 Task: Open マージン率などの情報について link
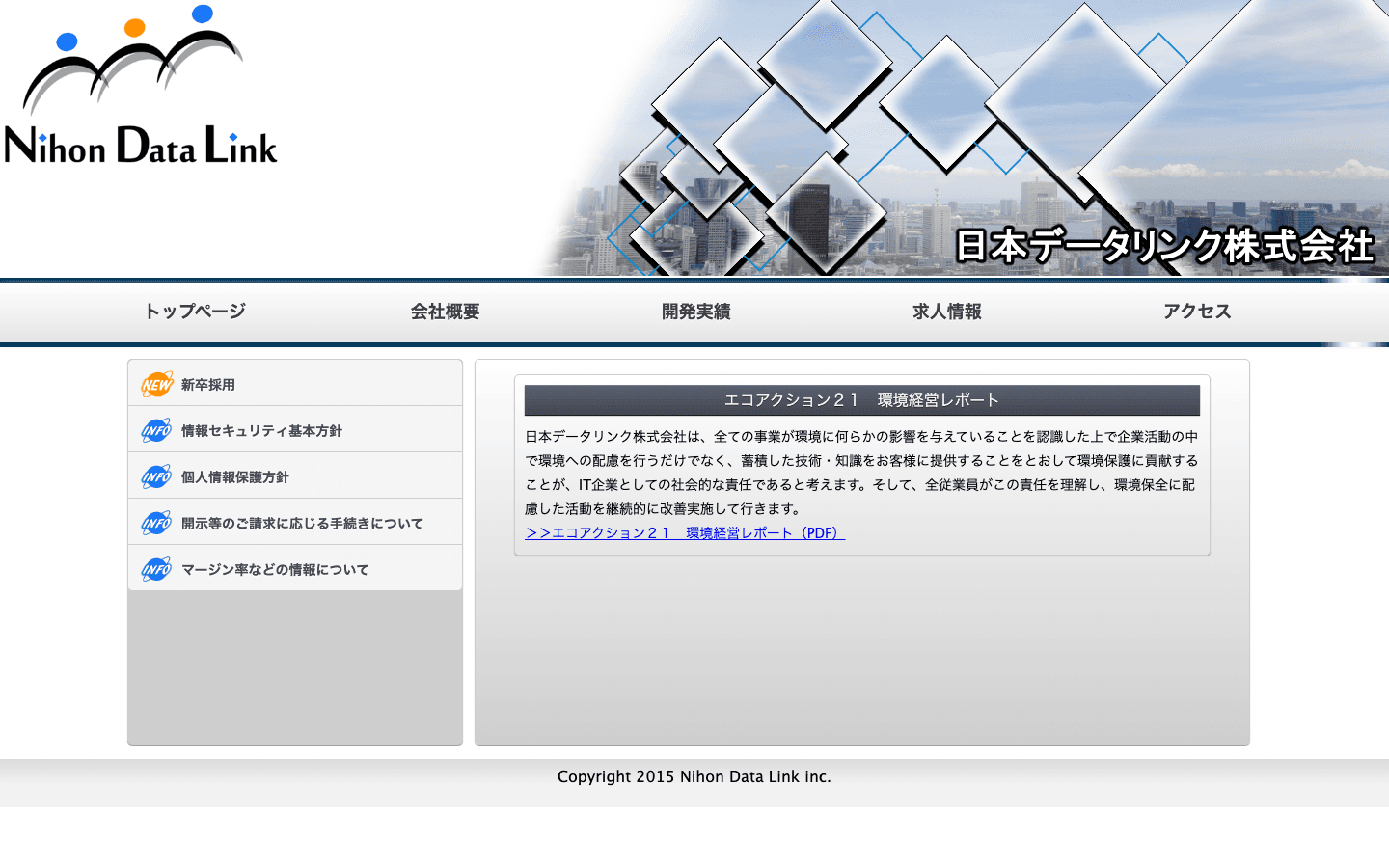[295, 569]
